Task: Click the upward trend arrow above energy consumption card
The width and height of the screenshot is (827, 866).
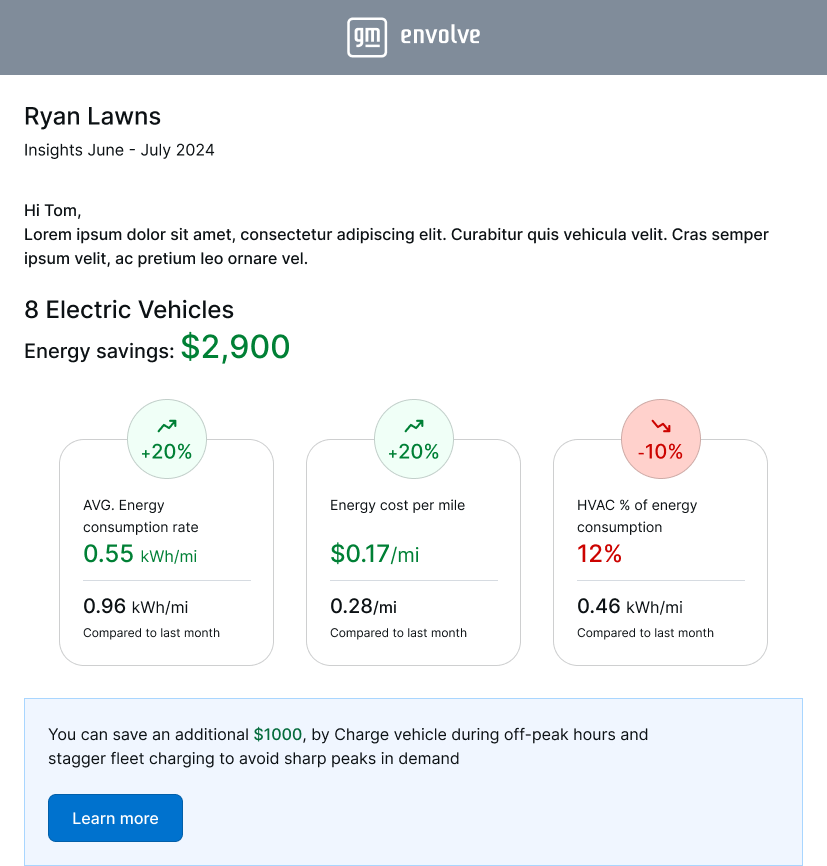Action: (167, 427)
